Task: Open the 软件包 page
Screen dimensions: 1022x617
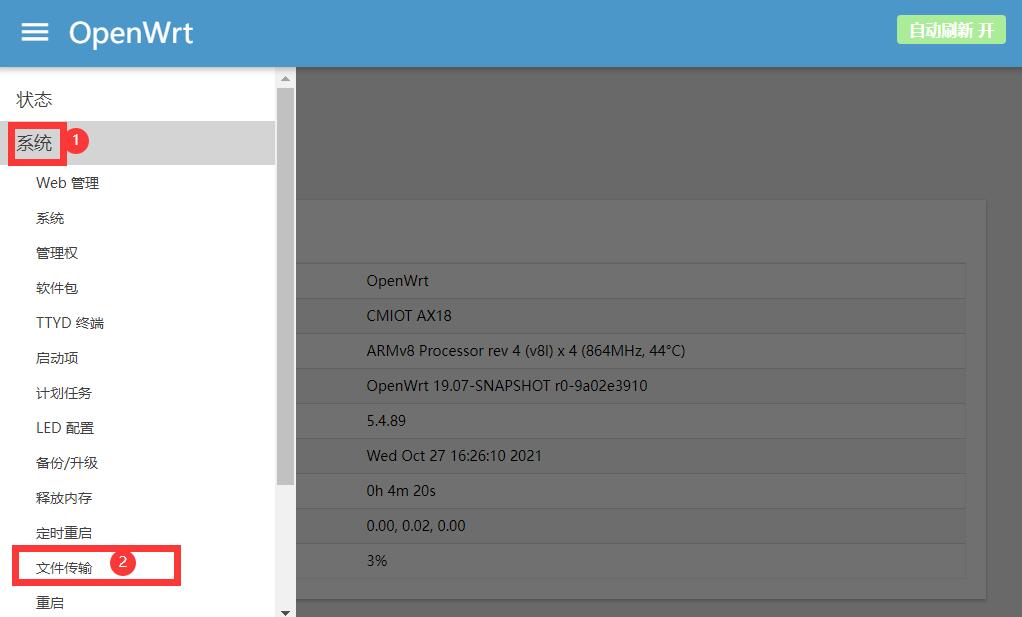Action: (57, 288)
